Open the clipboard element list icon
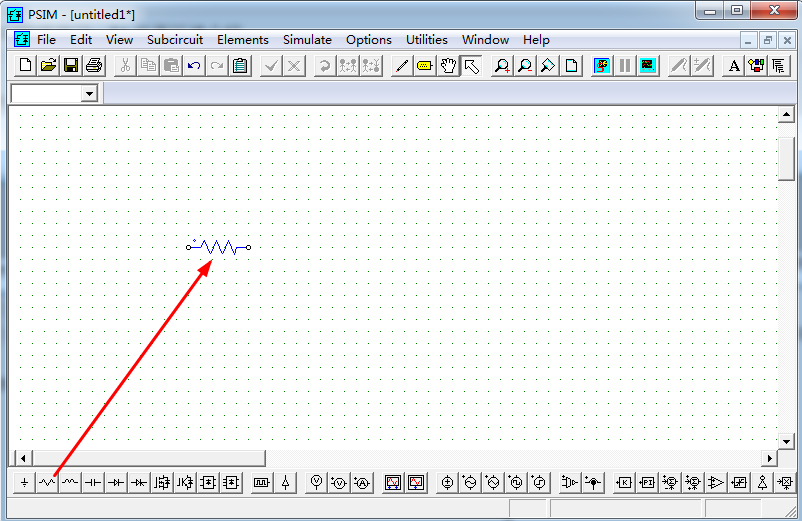The image size is (802, 521). pos(240,65)
